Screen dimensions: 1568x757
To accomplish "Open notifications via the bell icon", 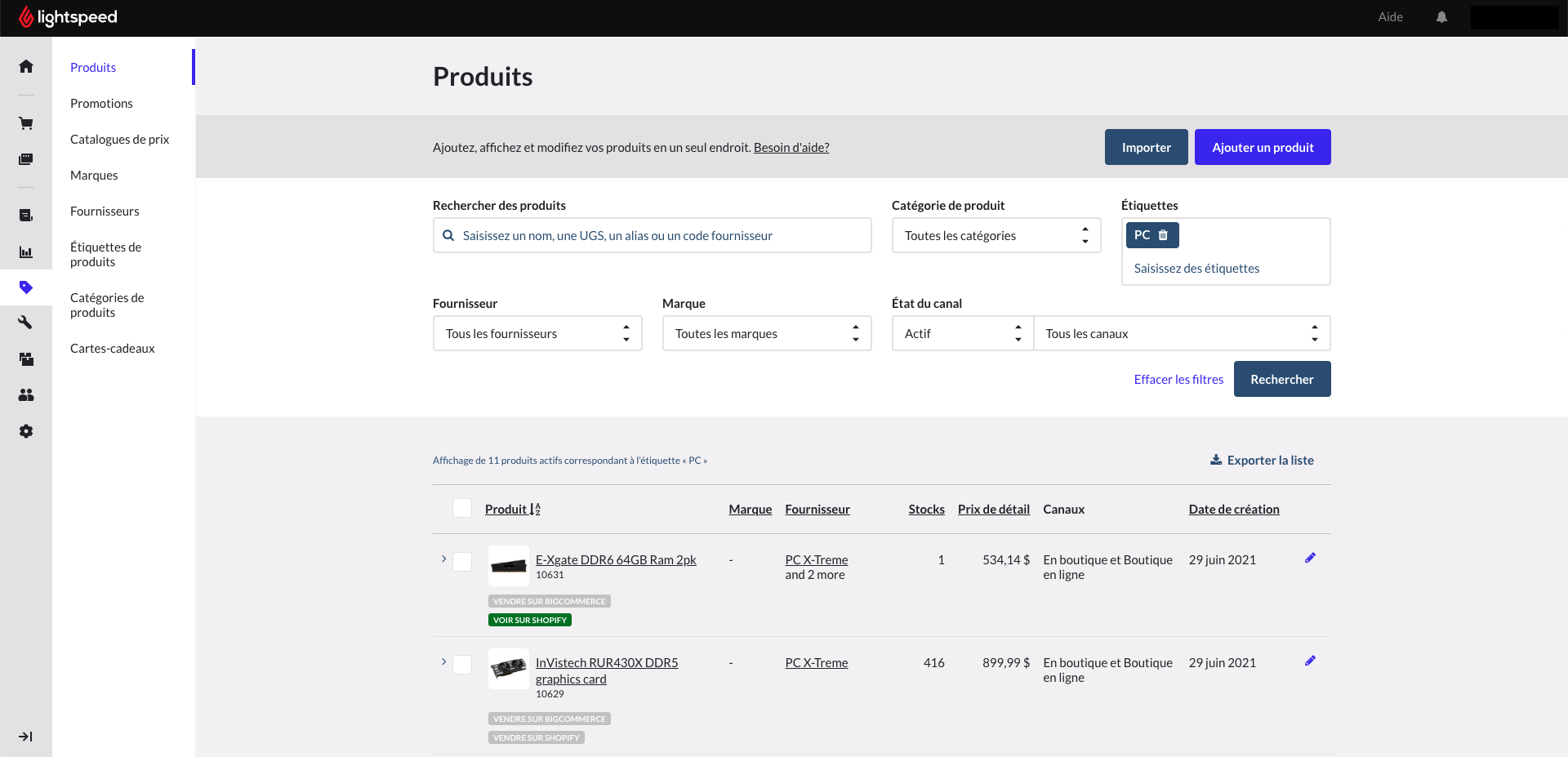I will click(1441, 16).
